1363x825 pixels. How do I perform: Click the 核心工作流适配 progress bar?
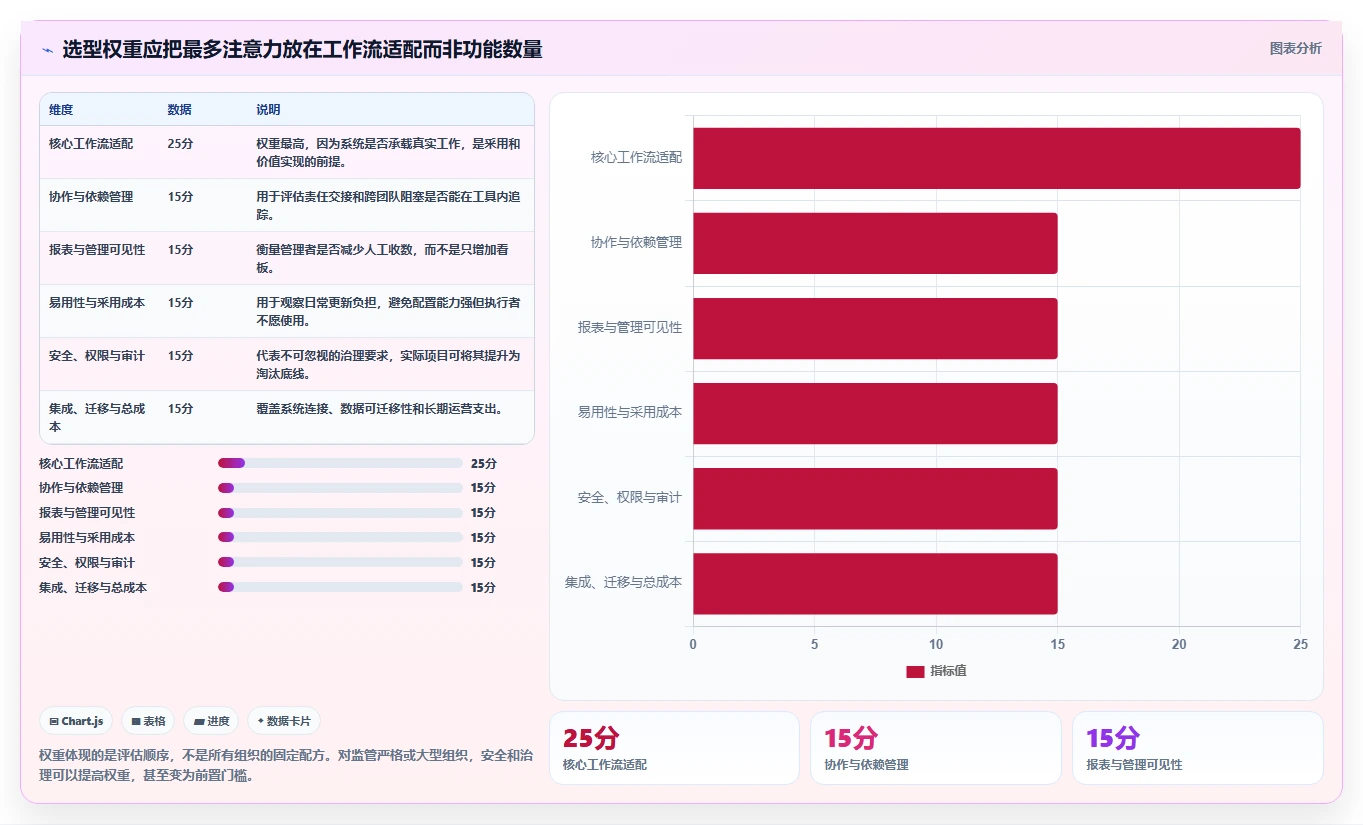pos(340,463)
